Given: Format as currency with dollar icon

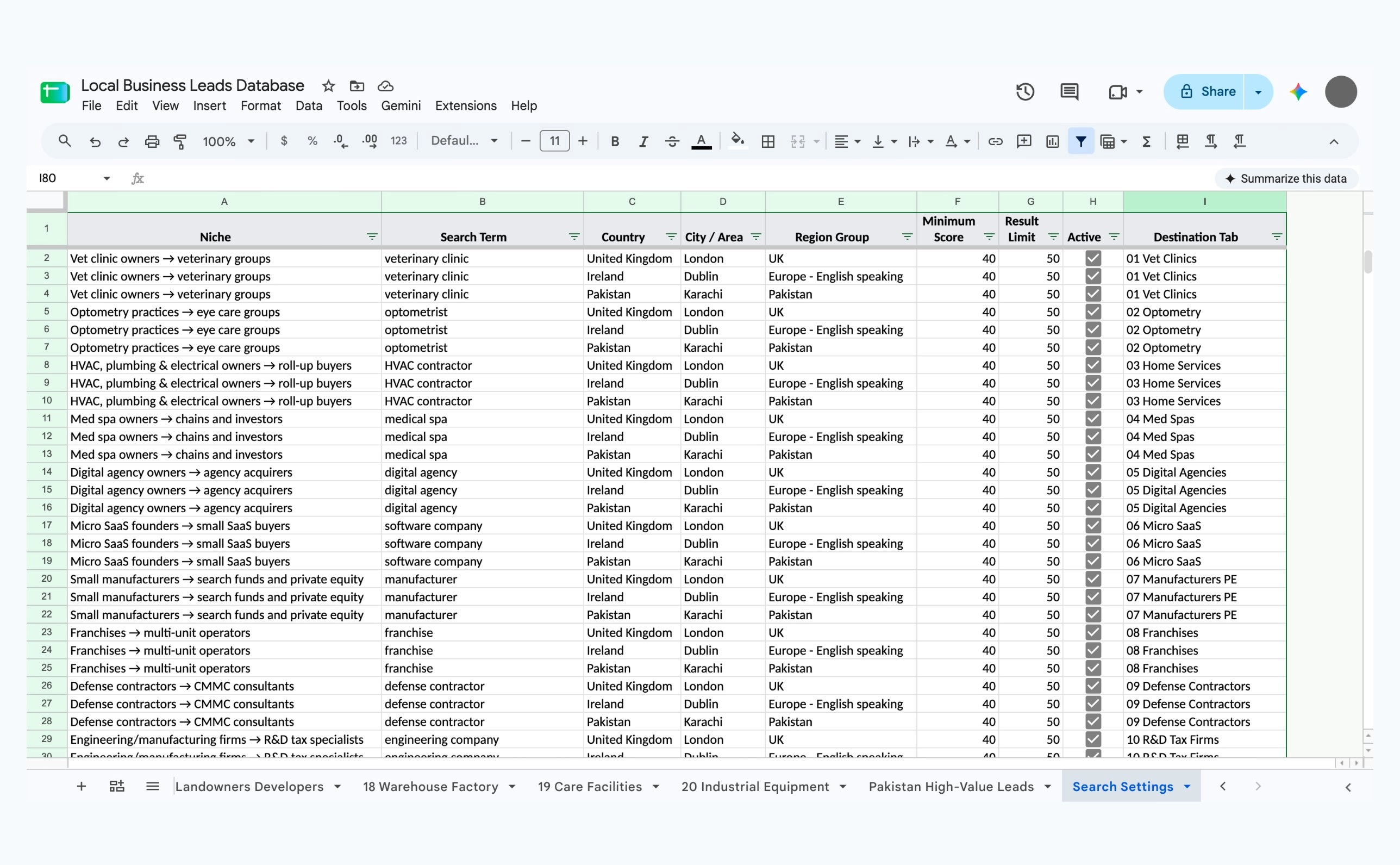Looking at the screenshot, I should tap(284, 141).
